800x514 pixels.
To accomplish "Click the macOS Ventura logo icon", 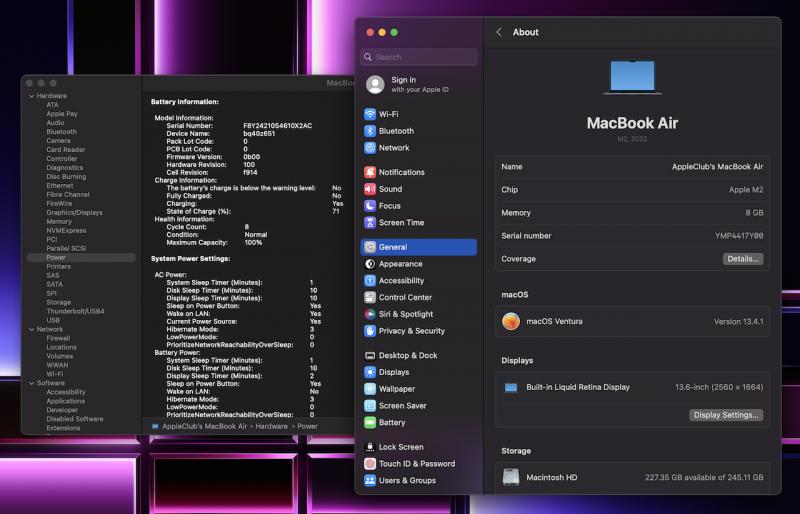I will (x=511, y=322).
